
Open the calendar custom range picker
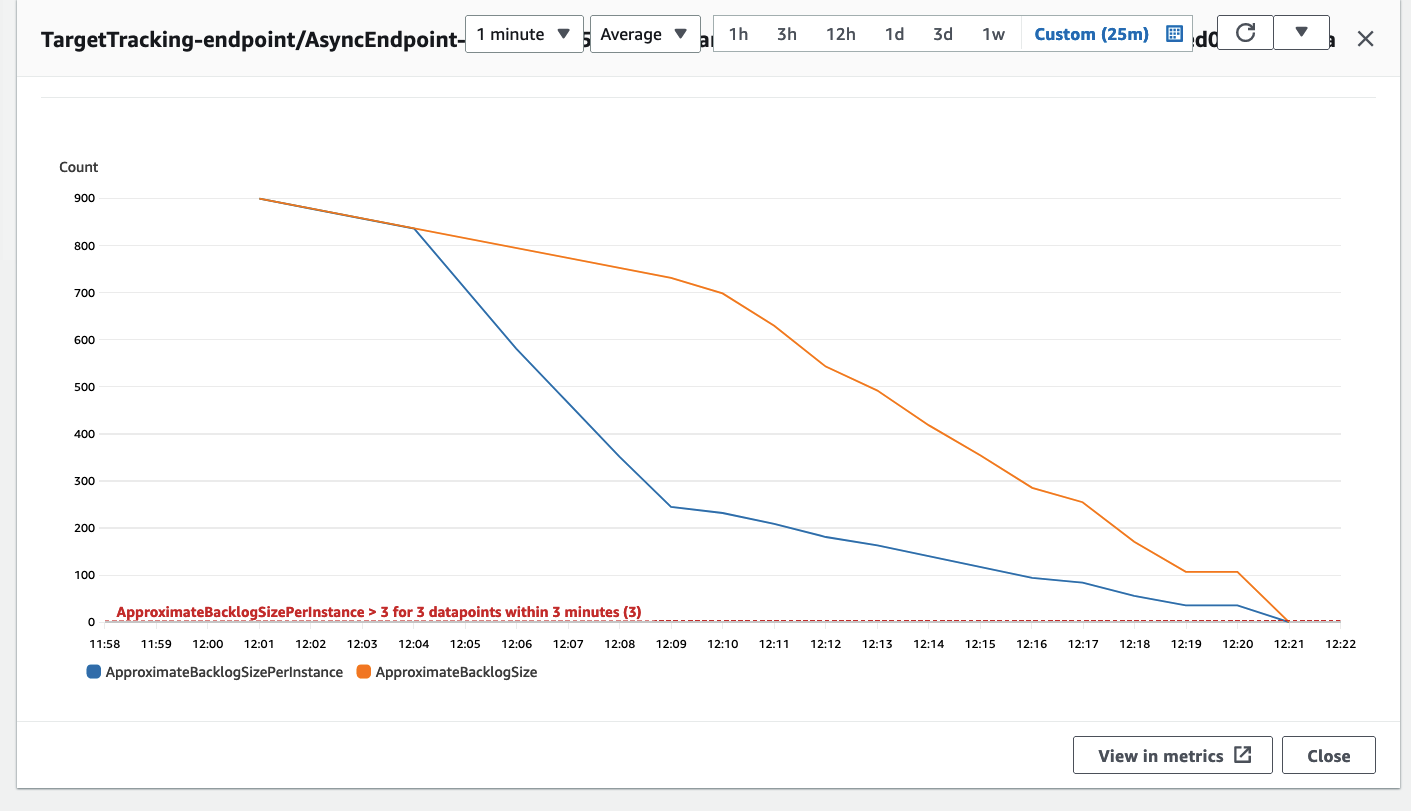click(x=1175, y=34)
